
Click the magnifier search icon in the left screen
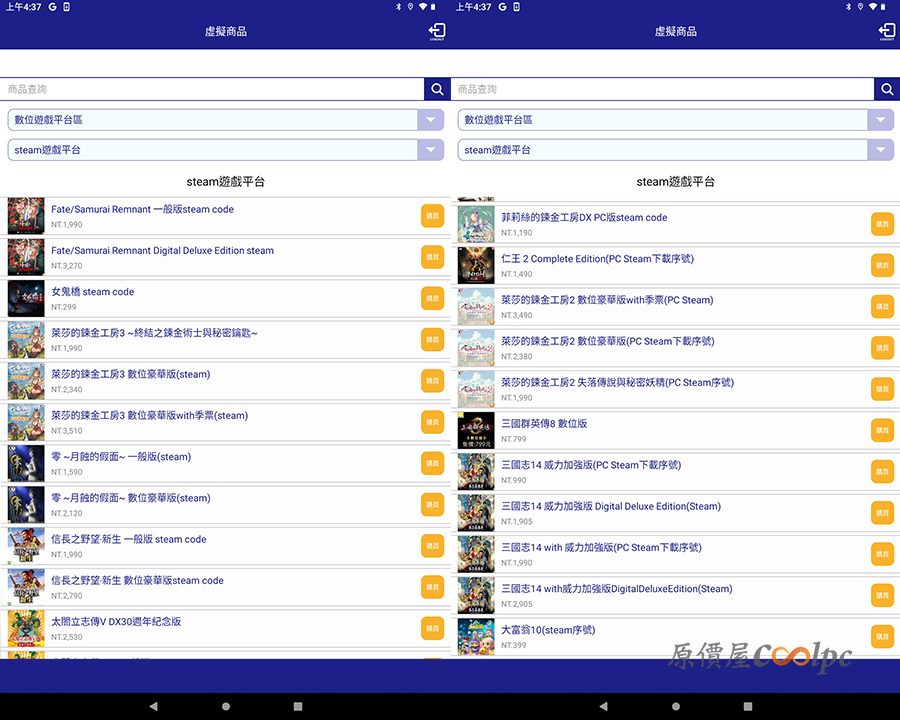pos(437,89)
